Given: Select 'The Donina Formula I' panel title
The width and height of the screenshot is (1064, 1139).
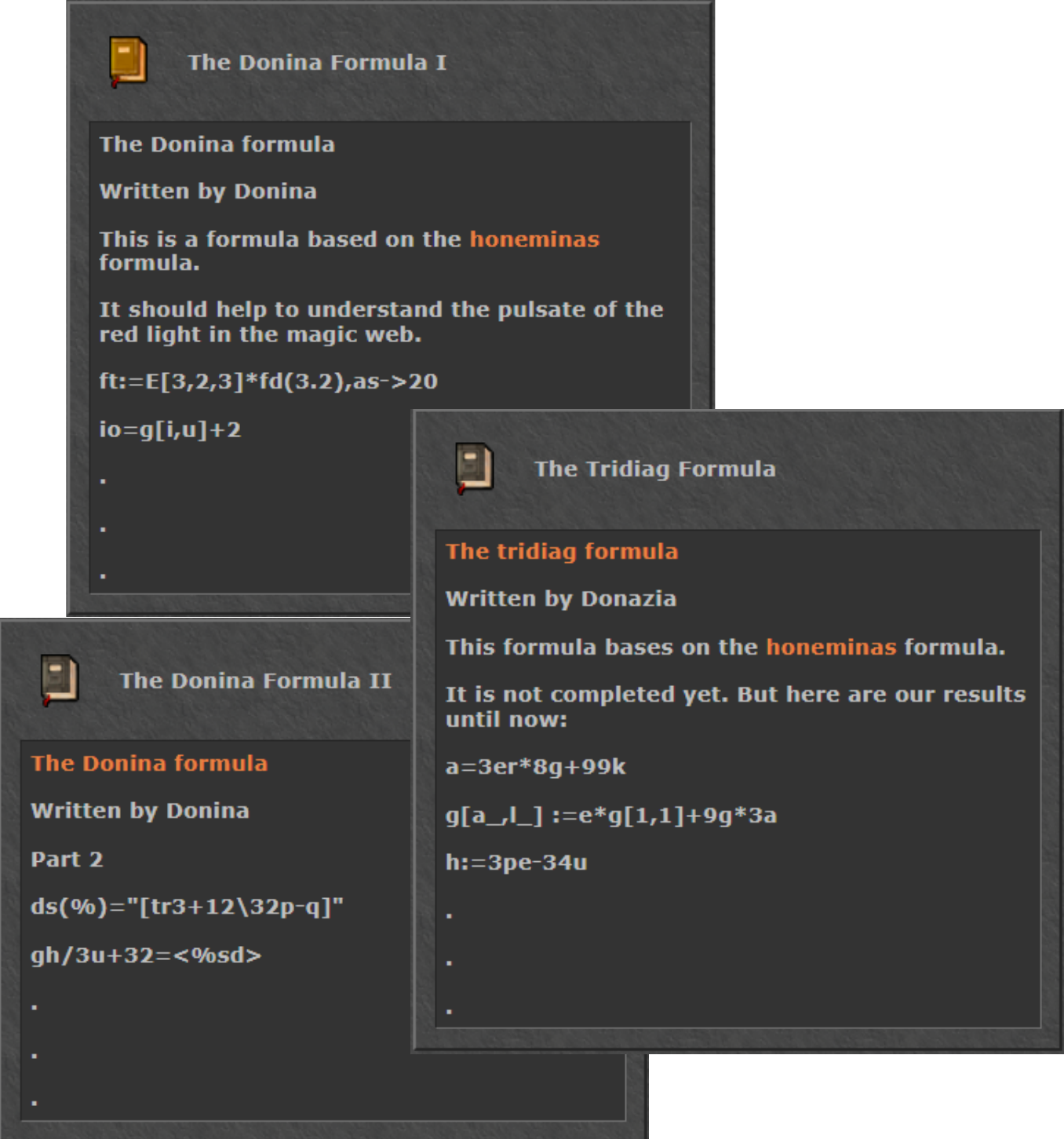Looking at the screenshot, I should tap(316, 63).
